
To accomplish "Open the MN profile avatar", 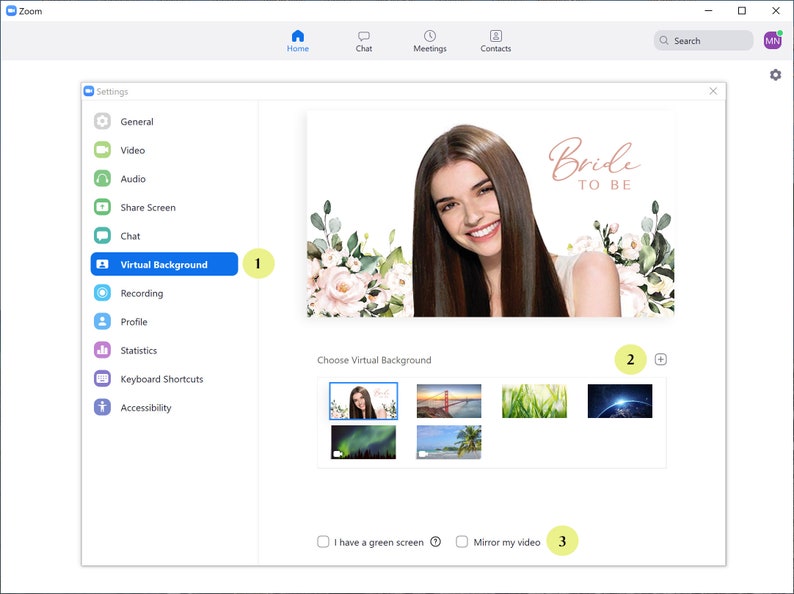I will pyautogui.click(x=773, y=41).
